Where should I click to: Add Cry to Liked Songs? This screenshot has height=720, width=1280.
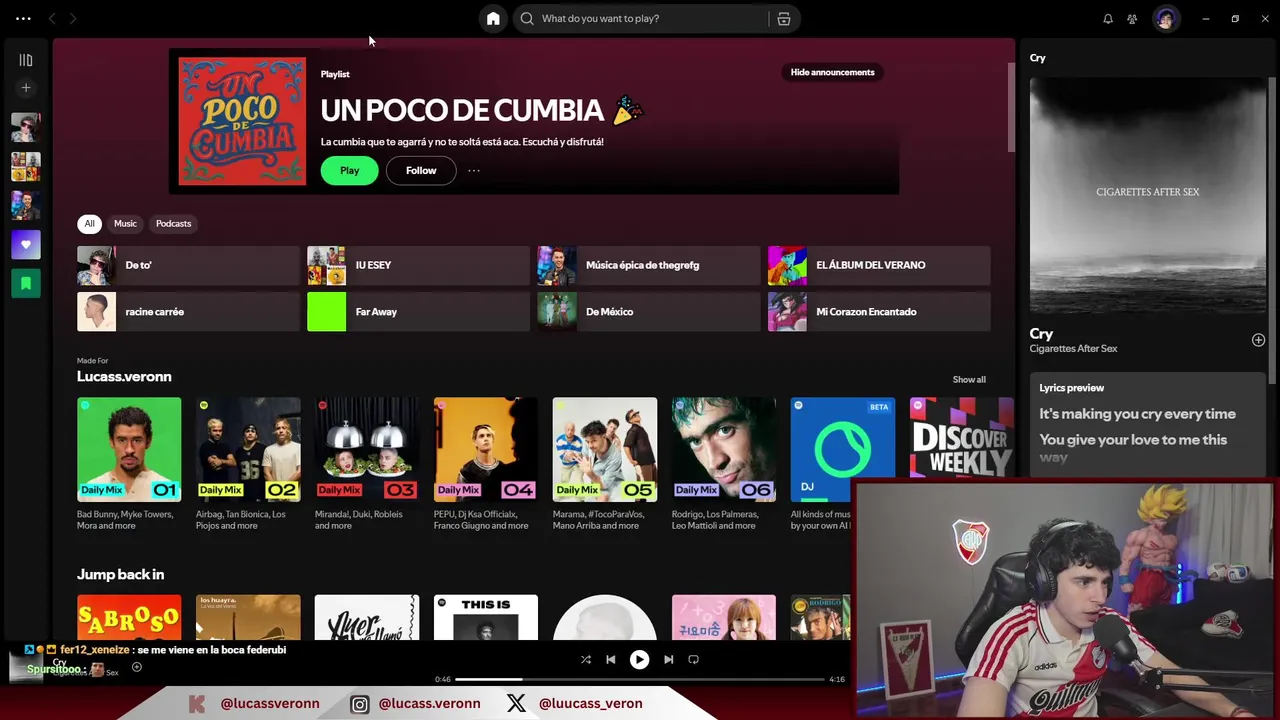click(x=1258, y=340)
